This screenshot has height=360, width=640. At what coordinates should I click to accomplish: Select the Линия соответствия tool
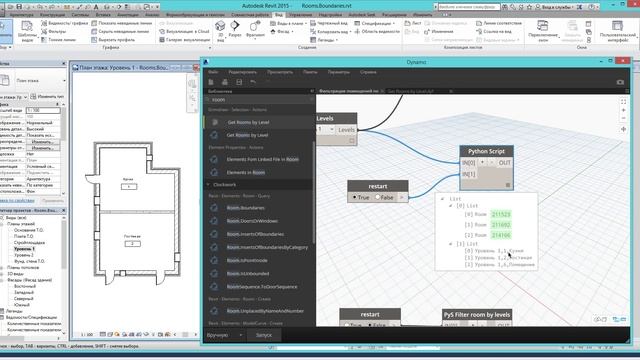coord(499,23)
